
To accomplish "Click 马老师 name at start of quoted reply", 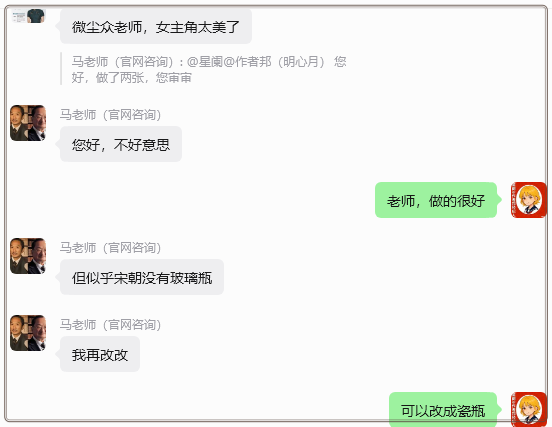I will [89, 62].
